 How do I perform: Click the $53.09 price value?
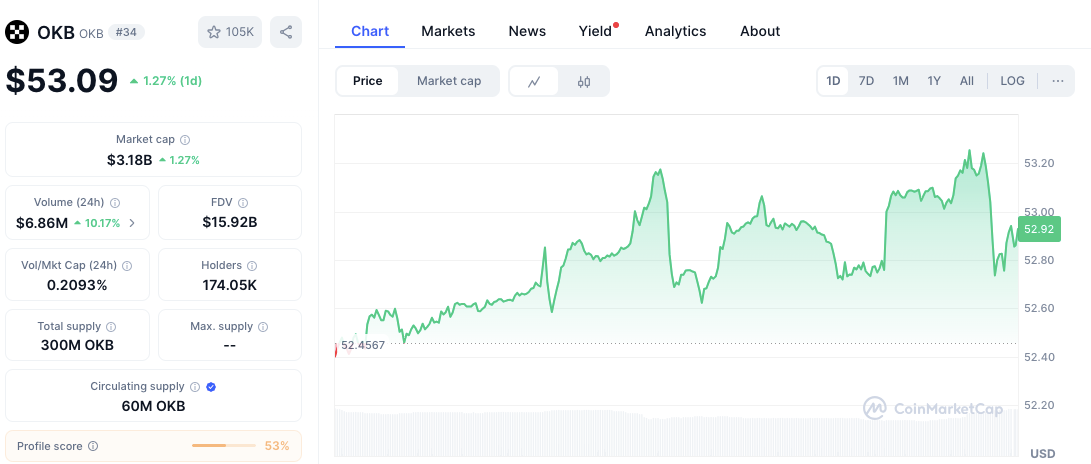(x=62, y=80)
